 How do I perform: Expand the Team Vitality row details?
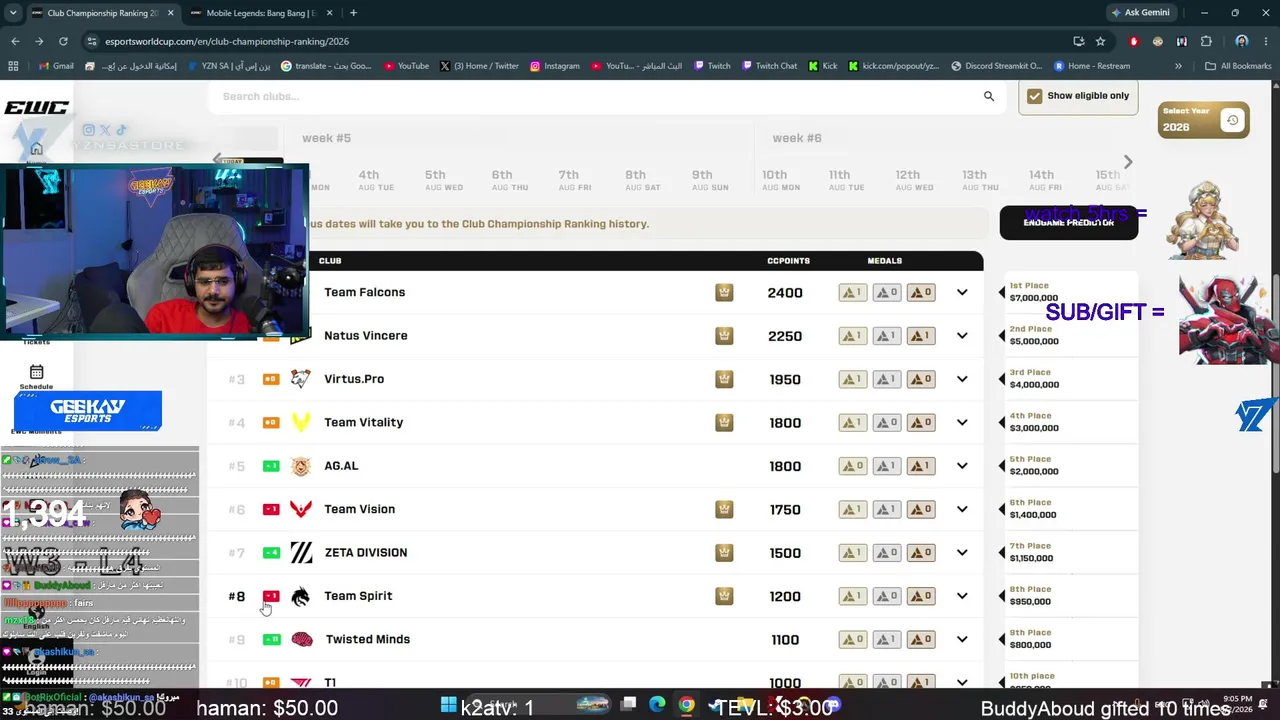962,422
